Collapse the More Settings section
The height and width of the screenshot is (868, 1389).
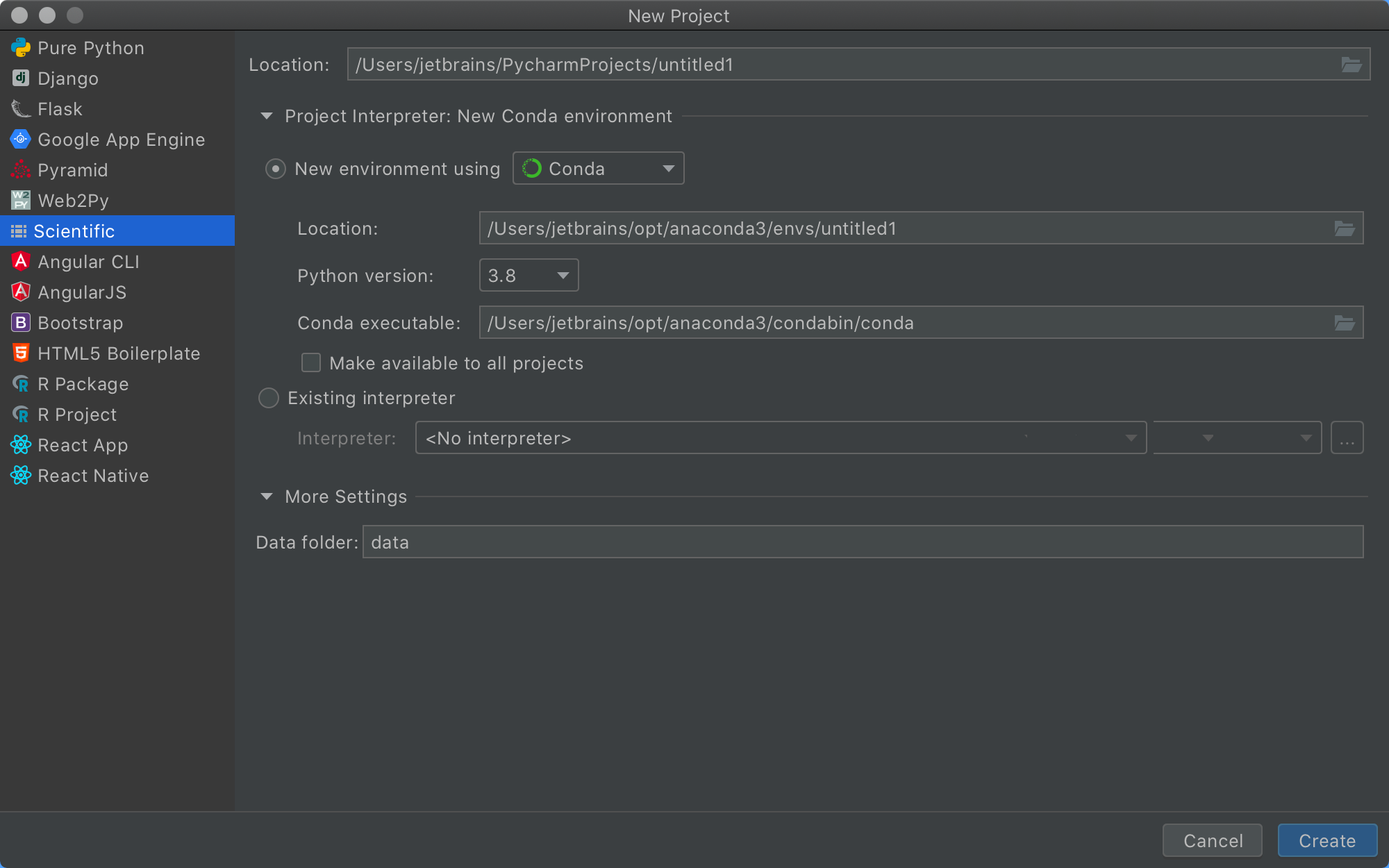(267, 496)
